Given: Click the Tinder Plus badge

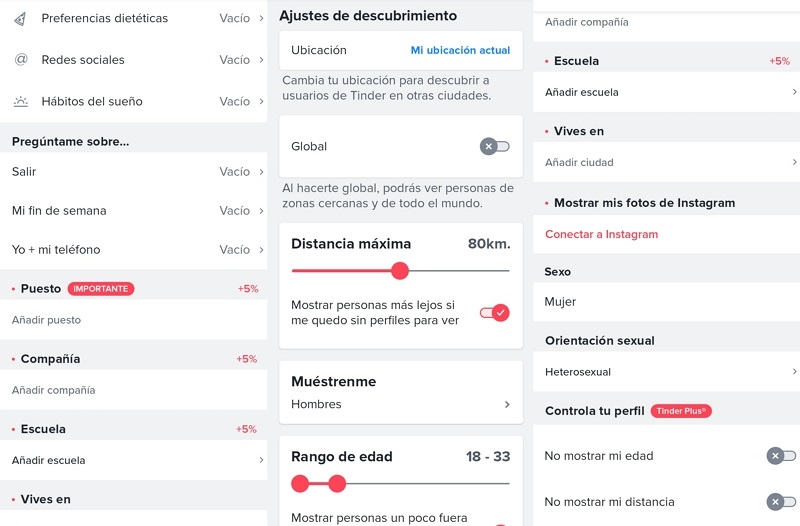Looking at the screenshot, I should 681,411.
